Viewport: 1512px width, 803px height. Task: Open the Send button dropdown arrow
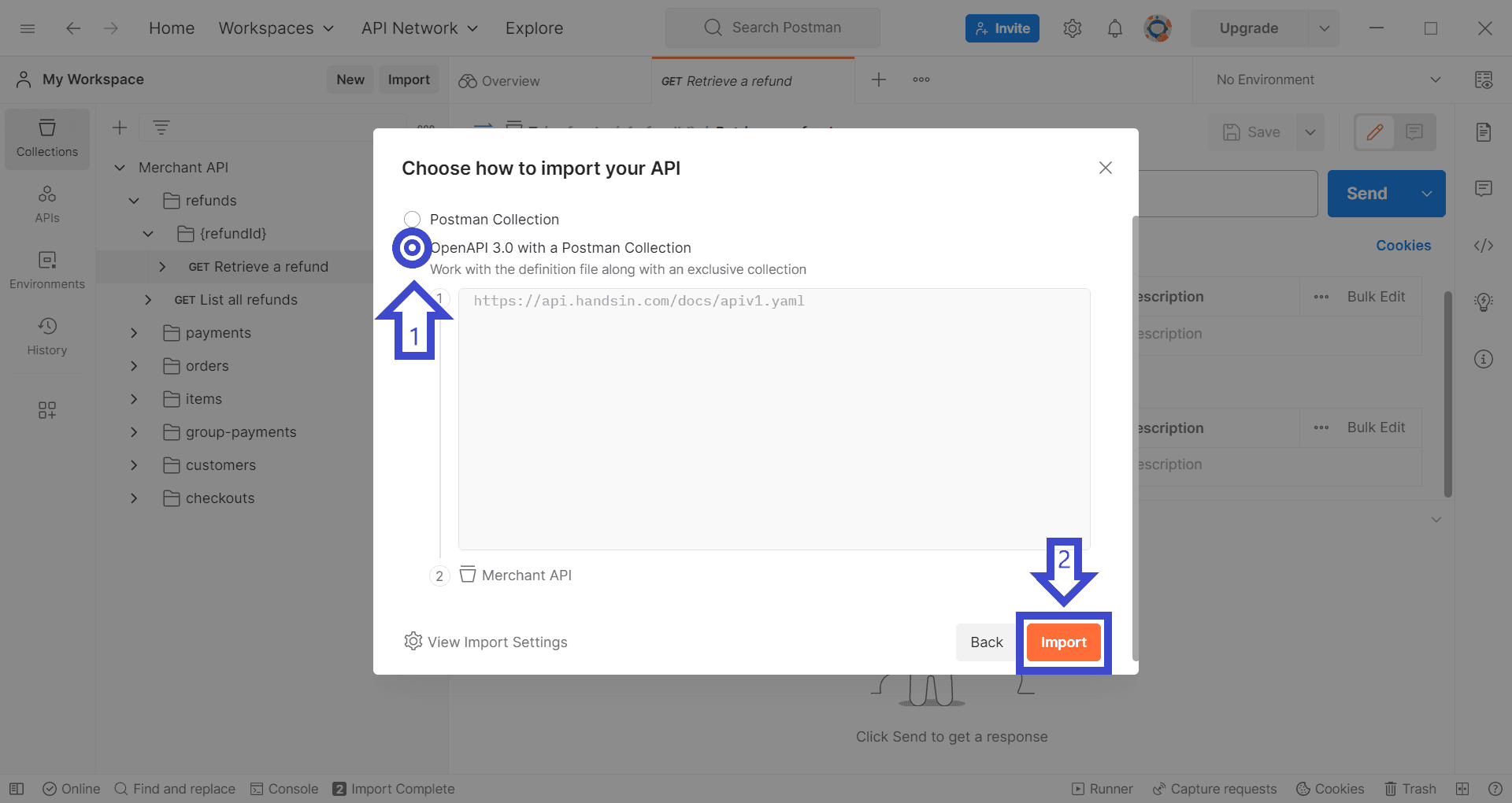[1426, 194]
